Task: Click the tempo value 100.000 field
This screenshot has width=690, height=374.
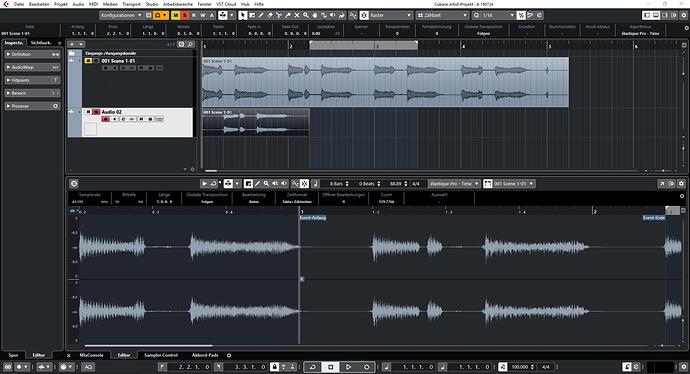Action: click(x=520, y=367)
